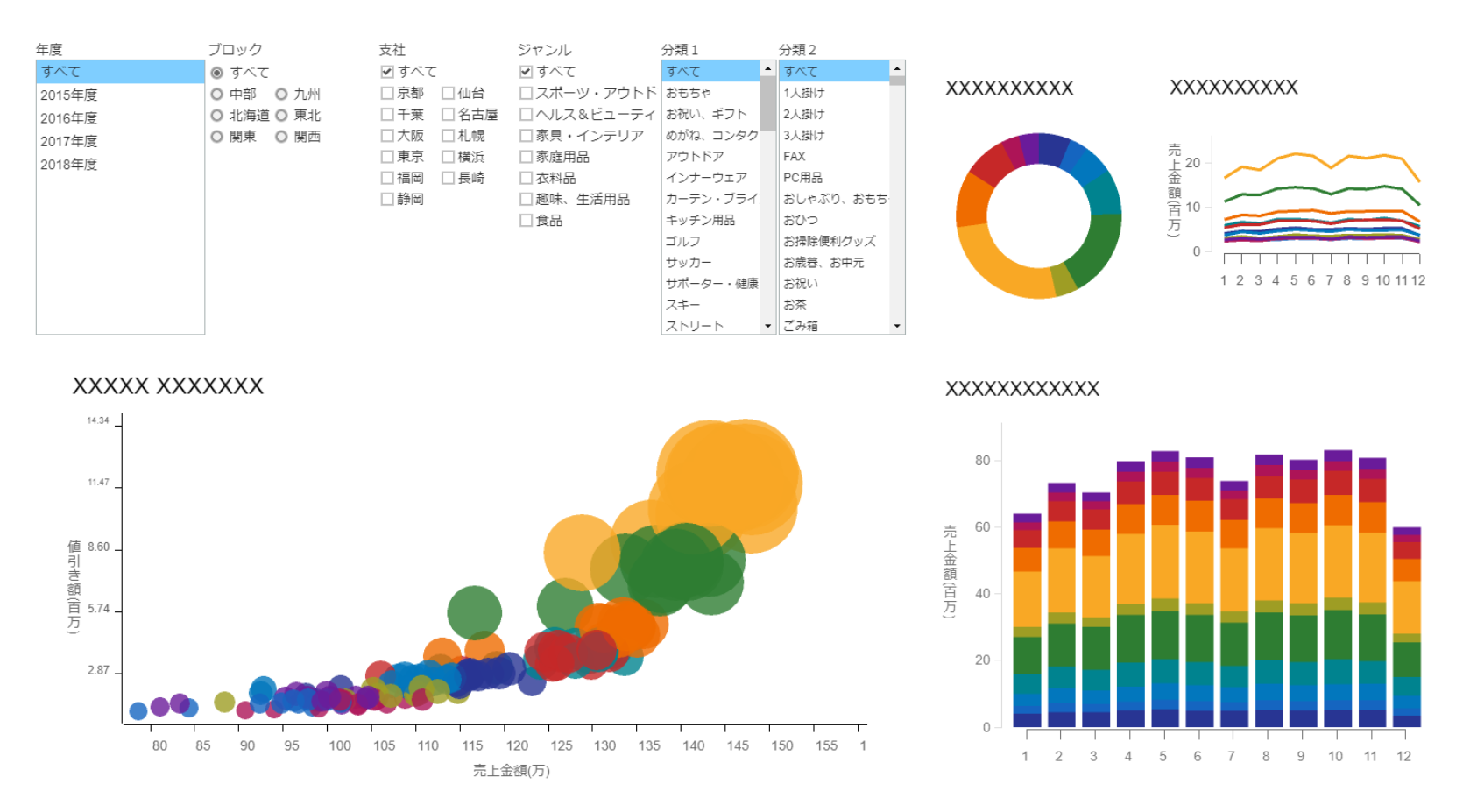Select アウトドア in the 分類1 list

(695, 157)
